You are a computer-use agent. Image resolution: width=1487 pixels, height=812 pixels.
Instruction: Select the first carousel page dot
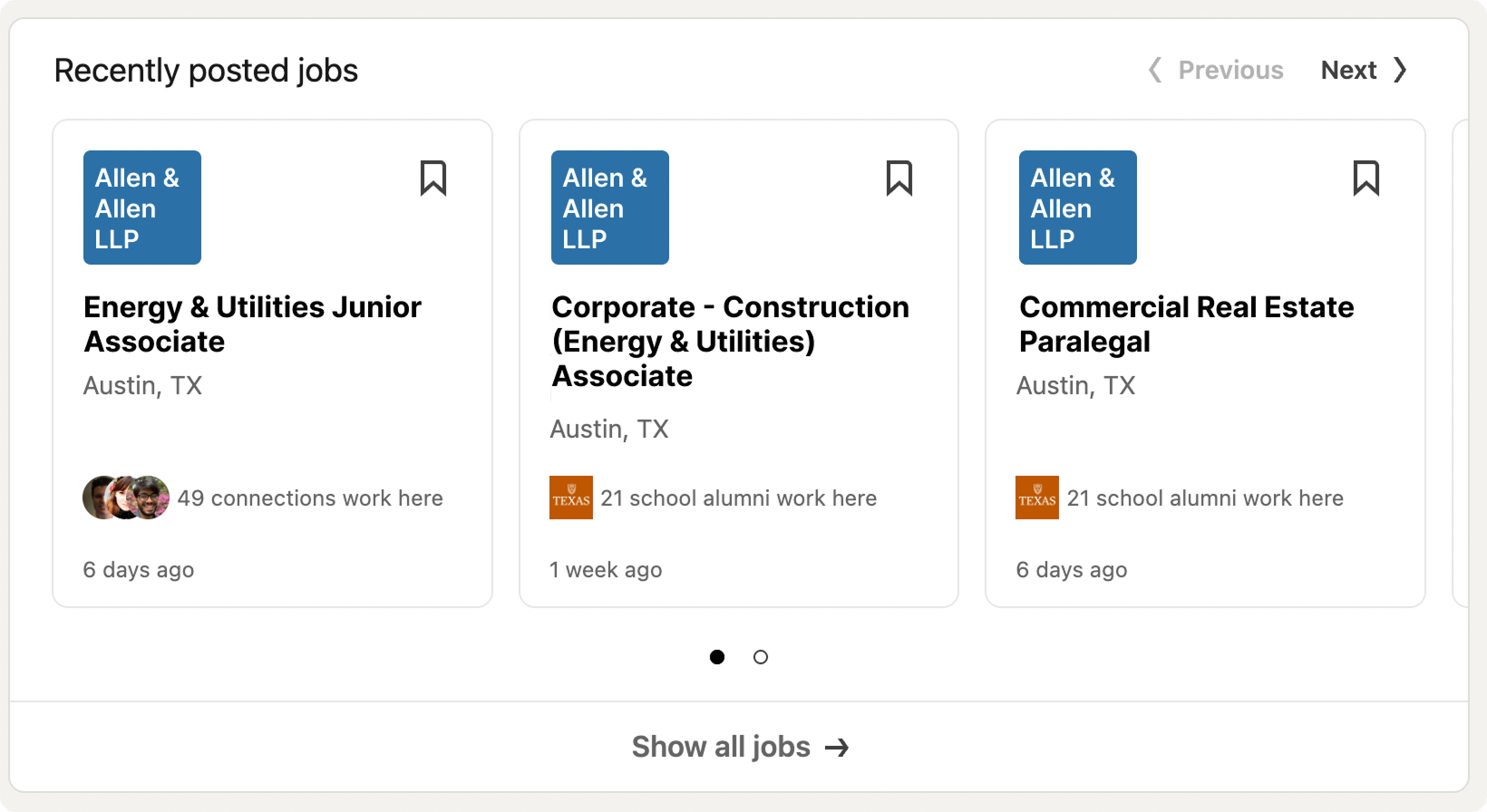pyautogui.click(x=717, y=657)
